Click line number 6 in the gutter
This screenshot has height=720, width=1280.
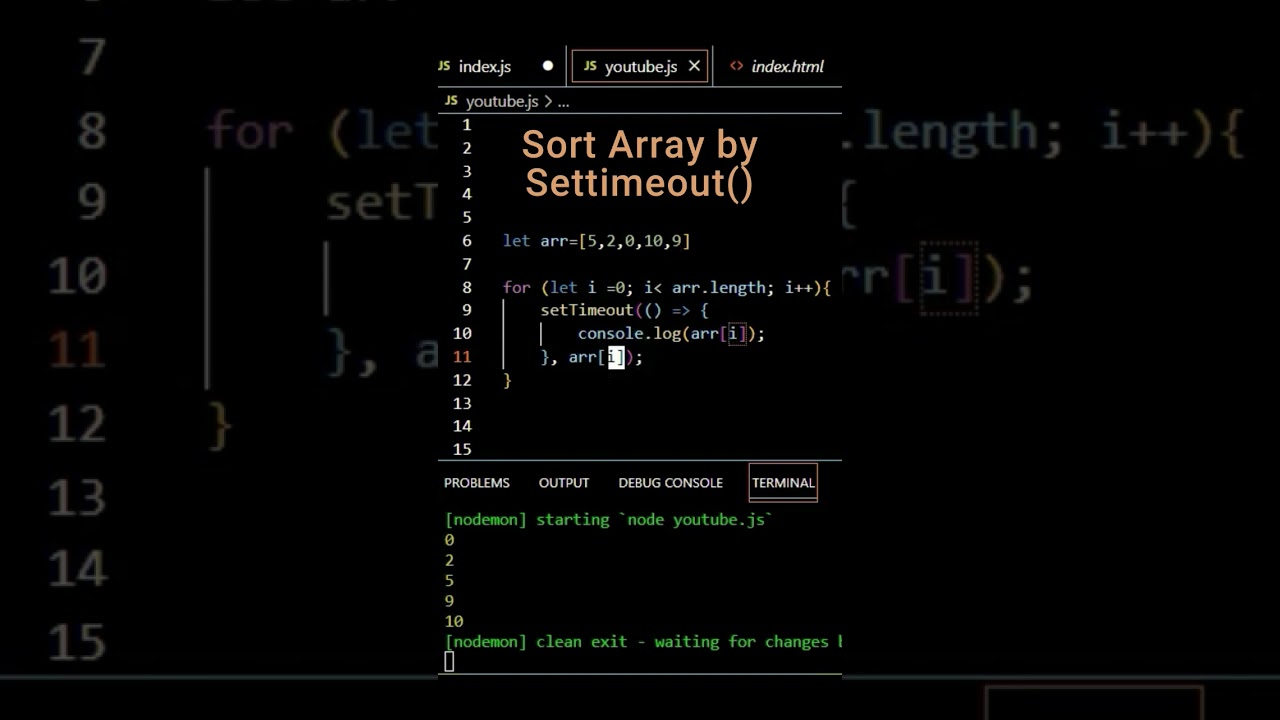466,241
